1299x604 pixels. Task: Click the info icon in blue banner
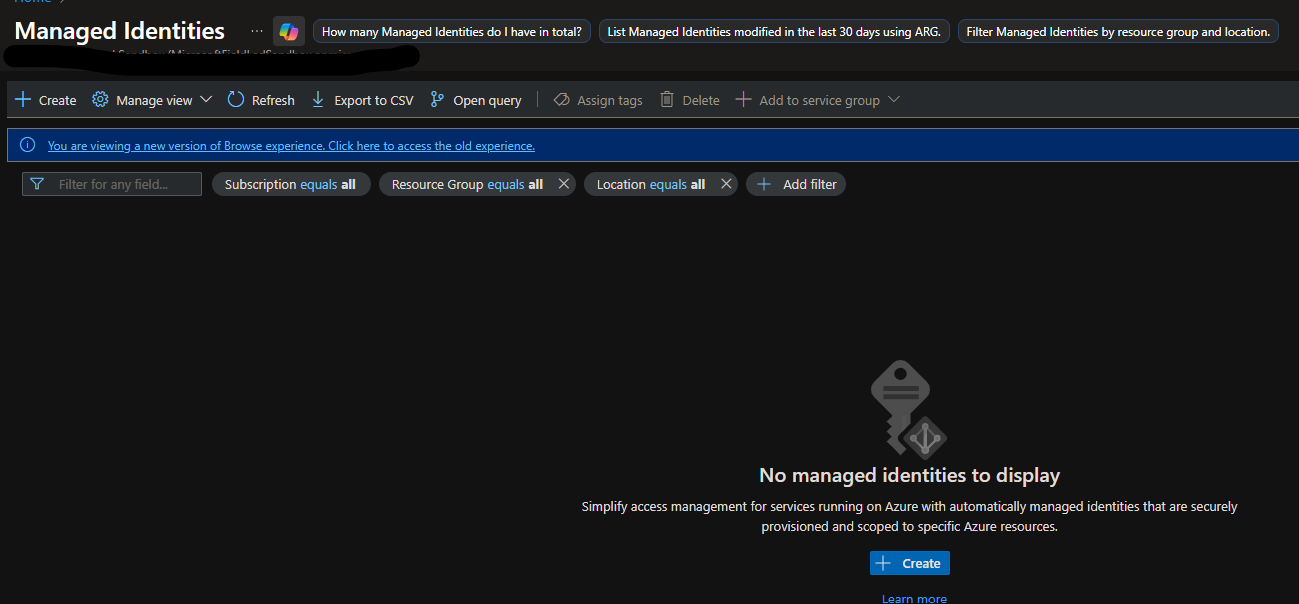tap(28, 146)
